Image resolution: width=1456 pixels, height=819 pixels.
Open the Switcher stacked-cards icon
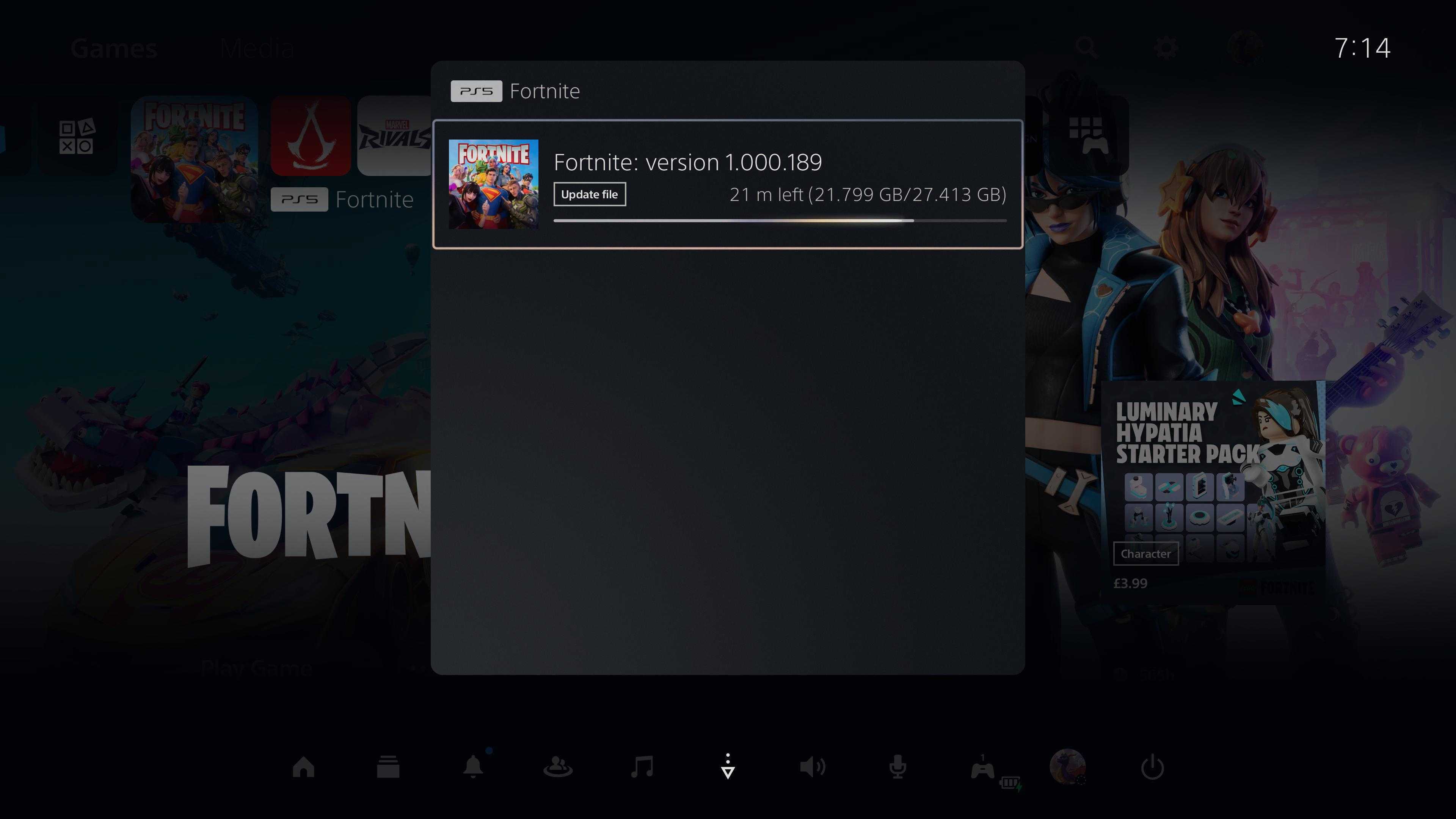pos(388,767)
